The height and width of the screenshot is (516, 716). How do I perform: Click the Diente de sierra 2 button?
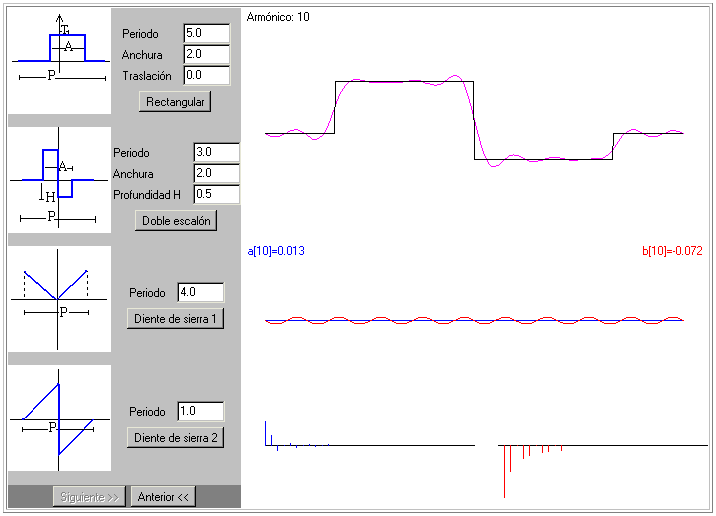coord(175,438)
